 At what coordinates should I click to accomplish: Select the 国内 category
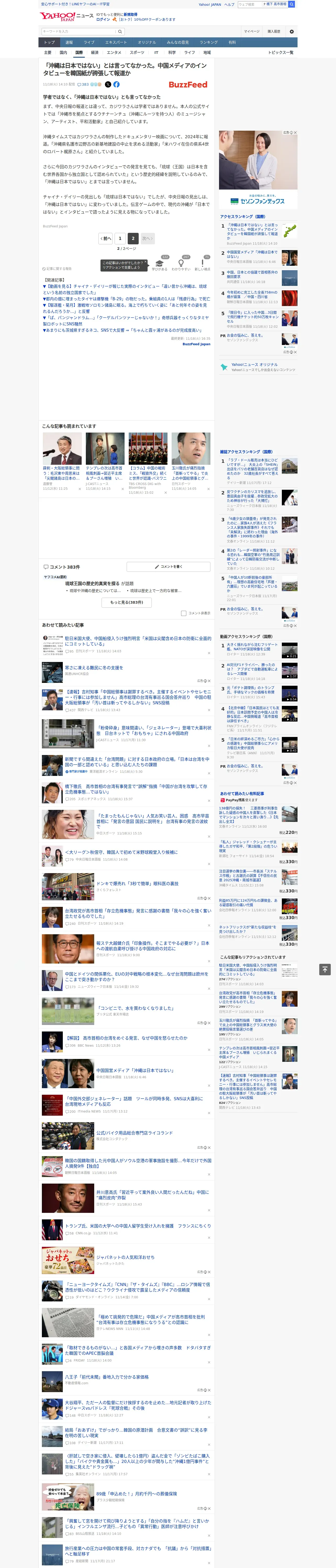coord(63,52)
